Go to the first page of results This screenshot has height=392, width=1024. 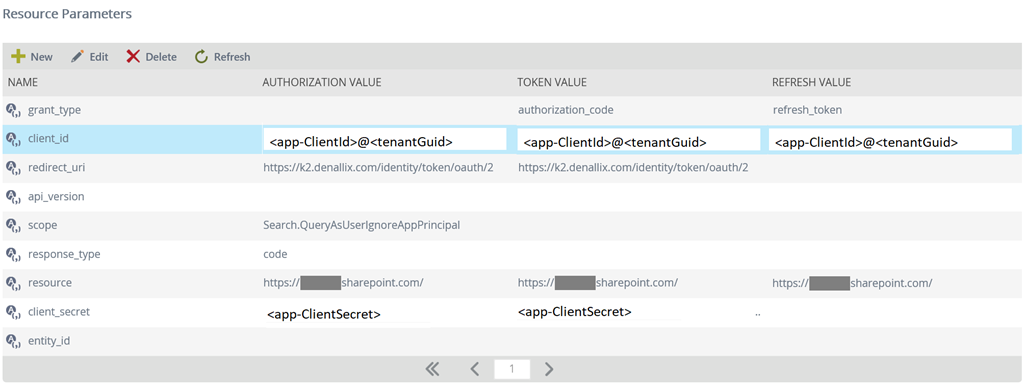(432, 369)
